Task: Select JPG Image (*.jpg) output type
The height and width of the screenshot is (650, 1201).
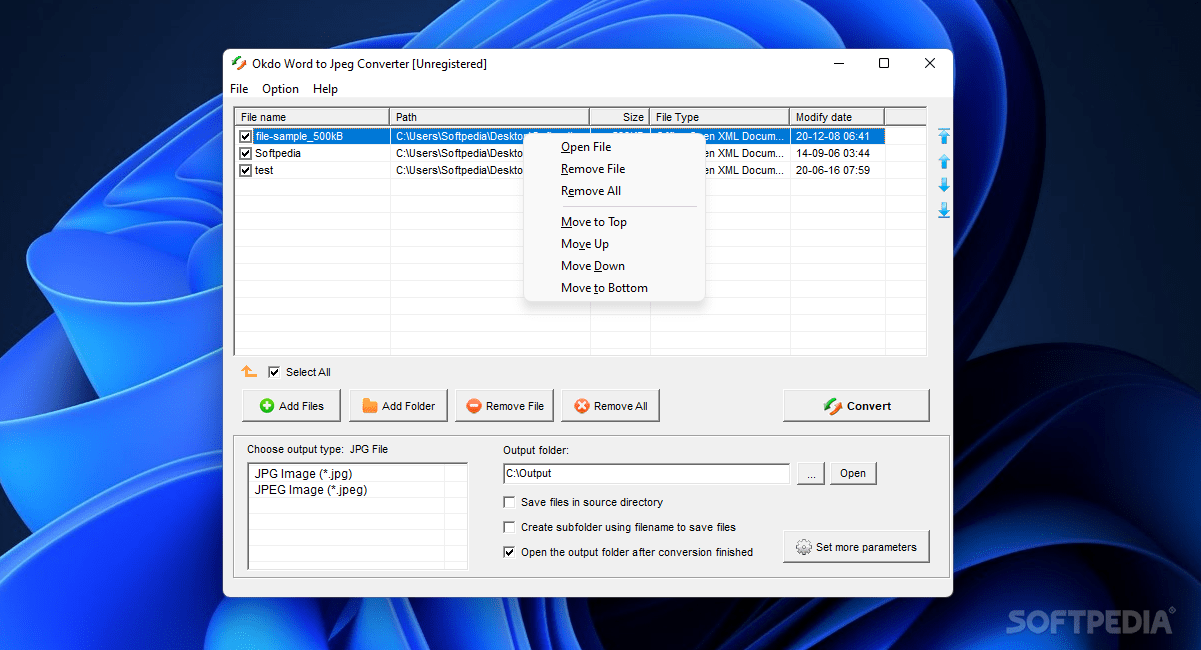Action: tap(303, 473)
